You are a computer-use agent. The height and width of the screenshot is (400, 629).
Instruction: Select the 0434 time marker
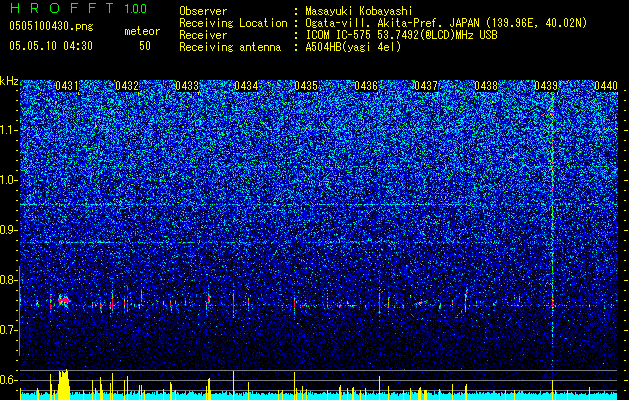[x=246, y=86]
